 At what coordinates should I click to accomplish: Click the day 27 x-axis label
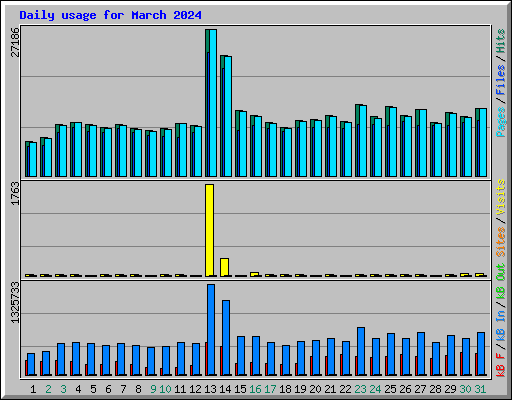pos(420,389)
